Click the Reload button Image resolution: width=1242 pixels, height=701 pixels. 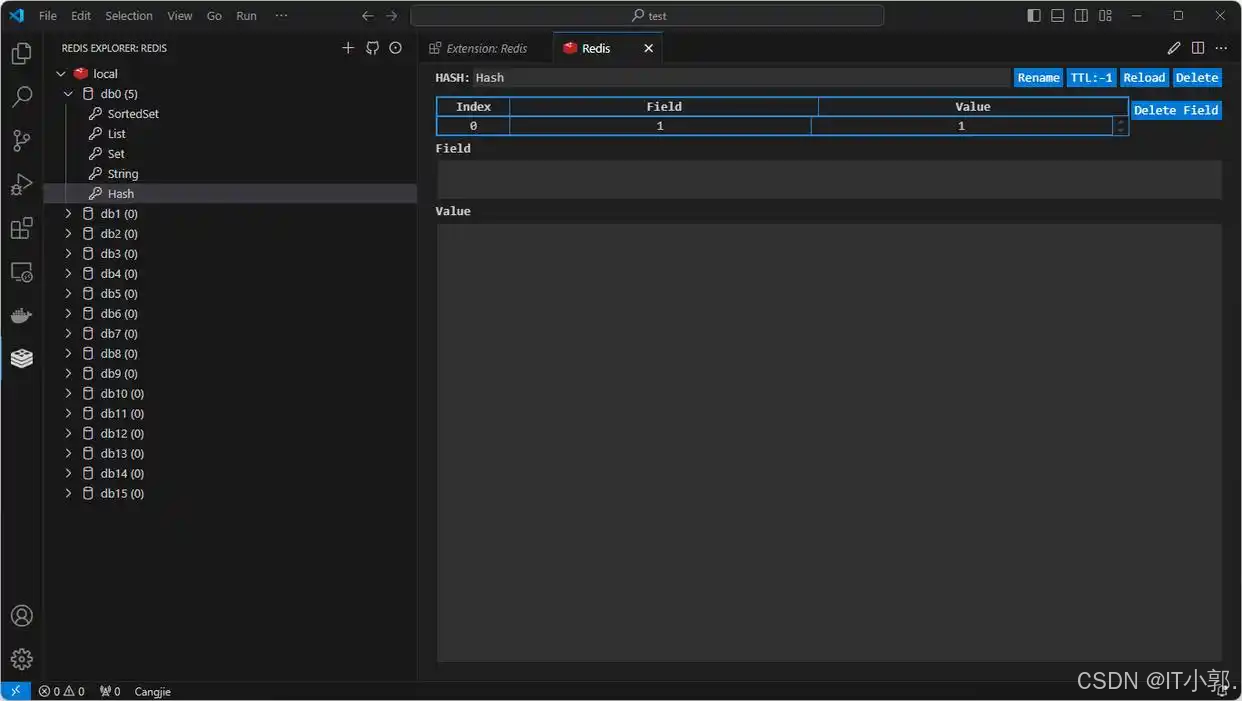(x=1144, y=78)
